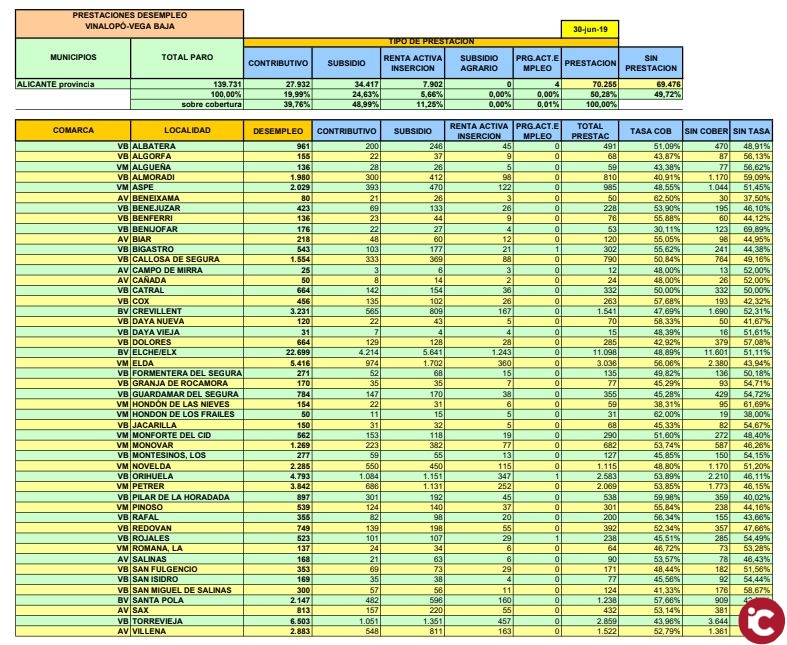Select the SIN PRESTACION header cell

(x=646, y=62)
